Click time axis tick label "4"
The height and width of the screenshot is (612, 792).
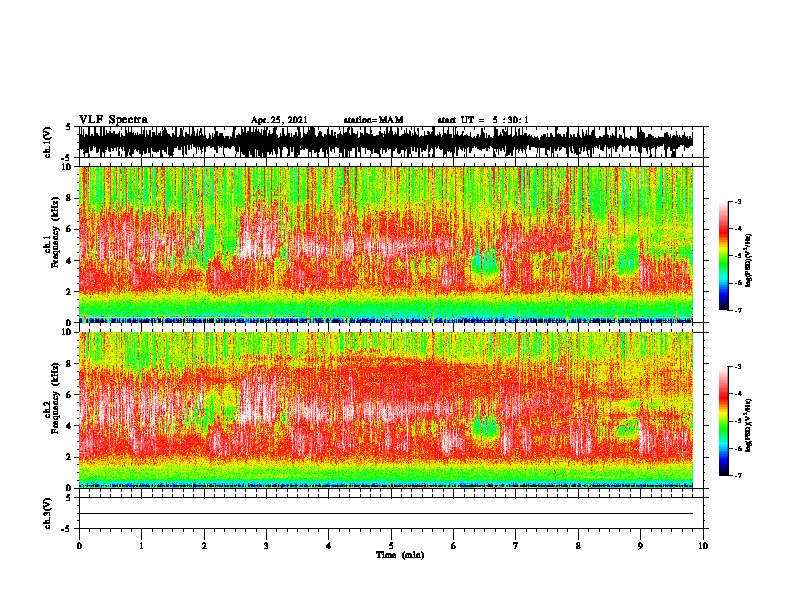pyautogui.click(x=329, y=546)
